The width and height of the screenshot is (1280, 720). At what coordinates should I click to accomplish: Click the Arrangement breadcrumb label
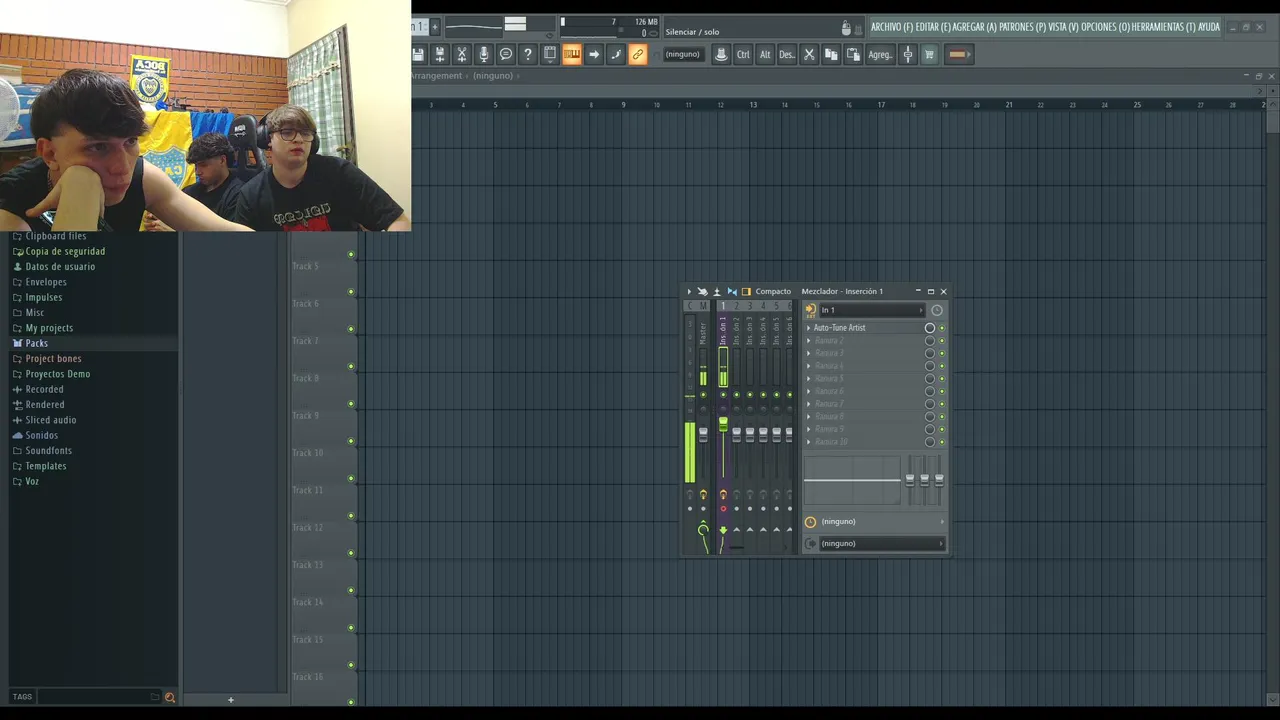click(x=436, y=76)
